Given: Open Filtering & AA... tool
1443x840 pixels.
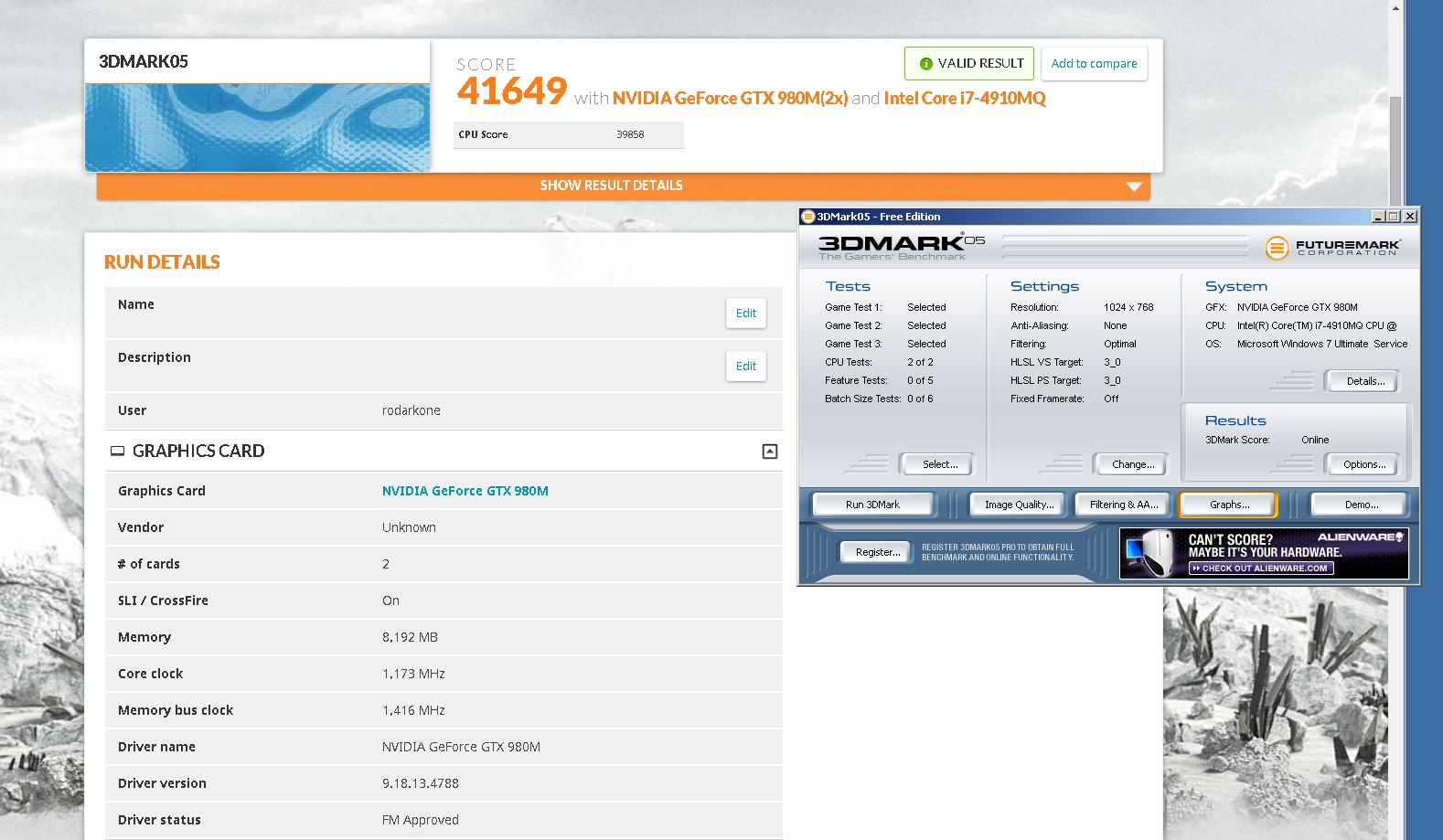Looking at the screenshot, I should [x=1124, y=505].
